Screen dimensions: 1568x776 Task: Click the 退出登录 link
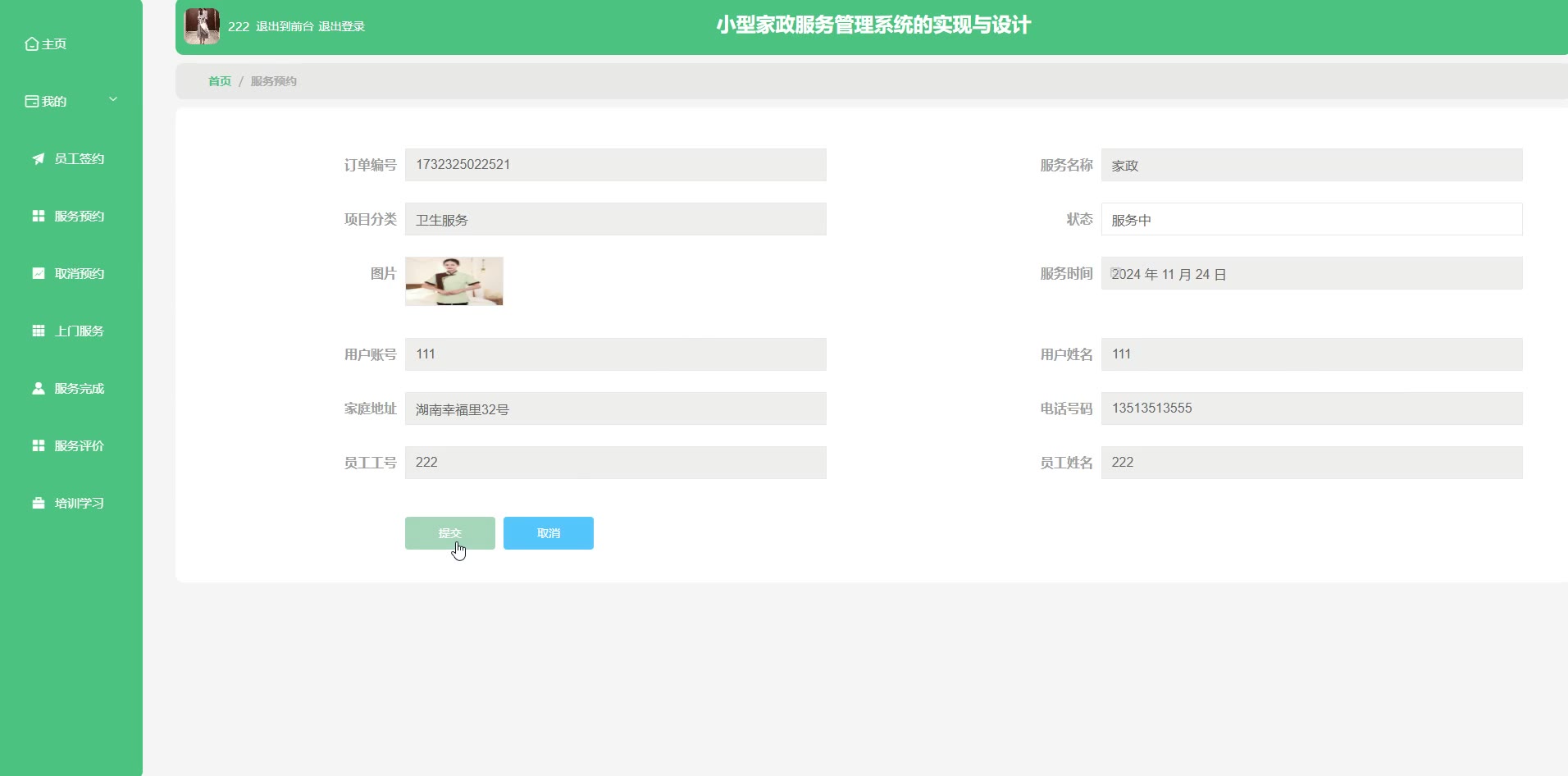point(341,27)
